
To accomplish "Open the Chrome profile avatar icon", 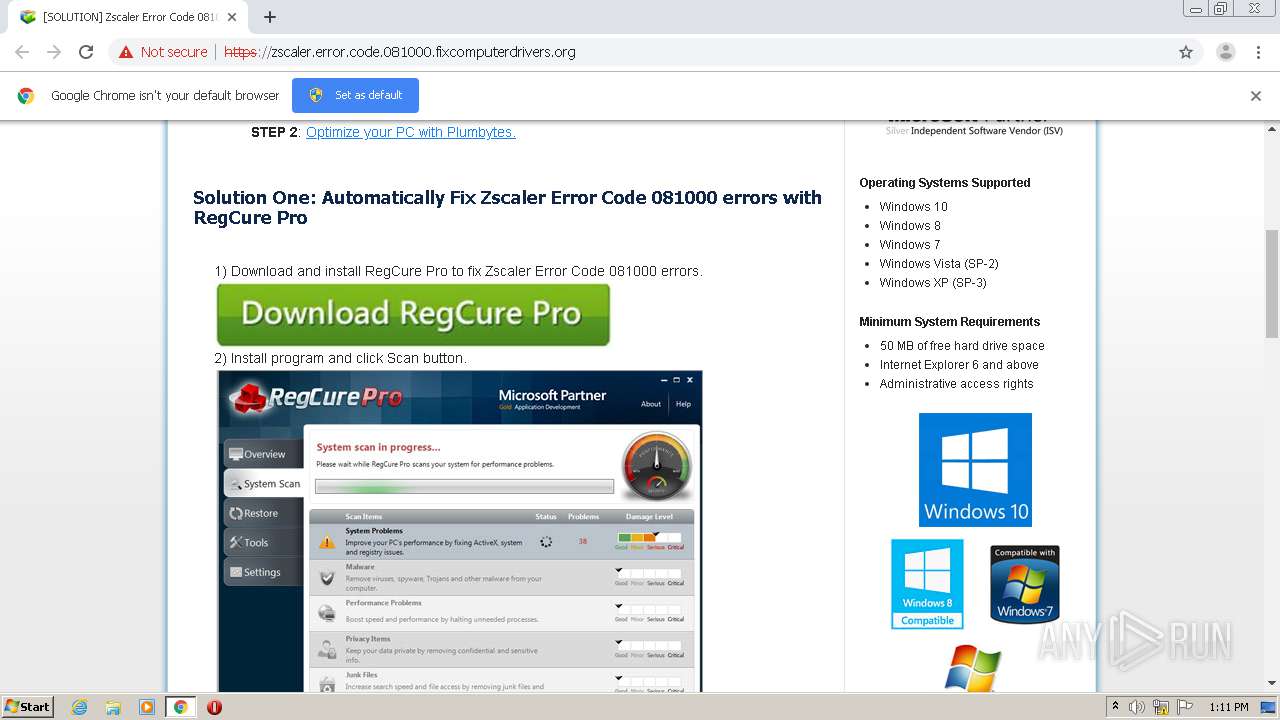I will click(x=1226, y=52).
